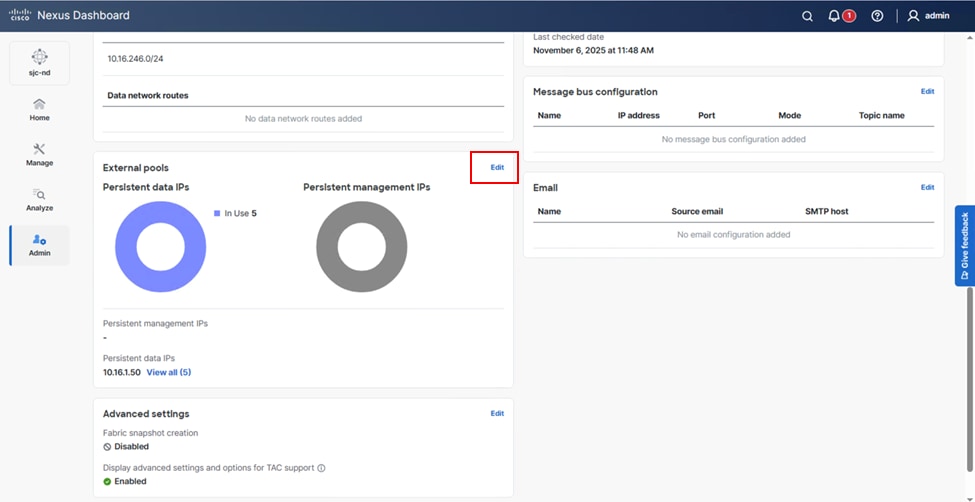Click the Source email column header
The height and width of the screenshot is (502, 975).
click(697, 211)
